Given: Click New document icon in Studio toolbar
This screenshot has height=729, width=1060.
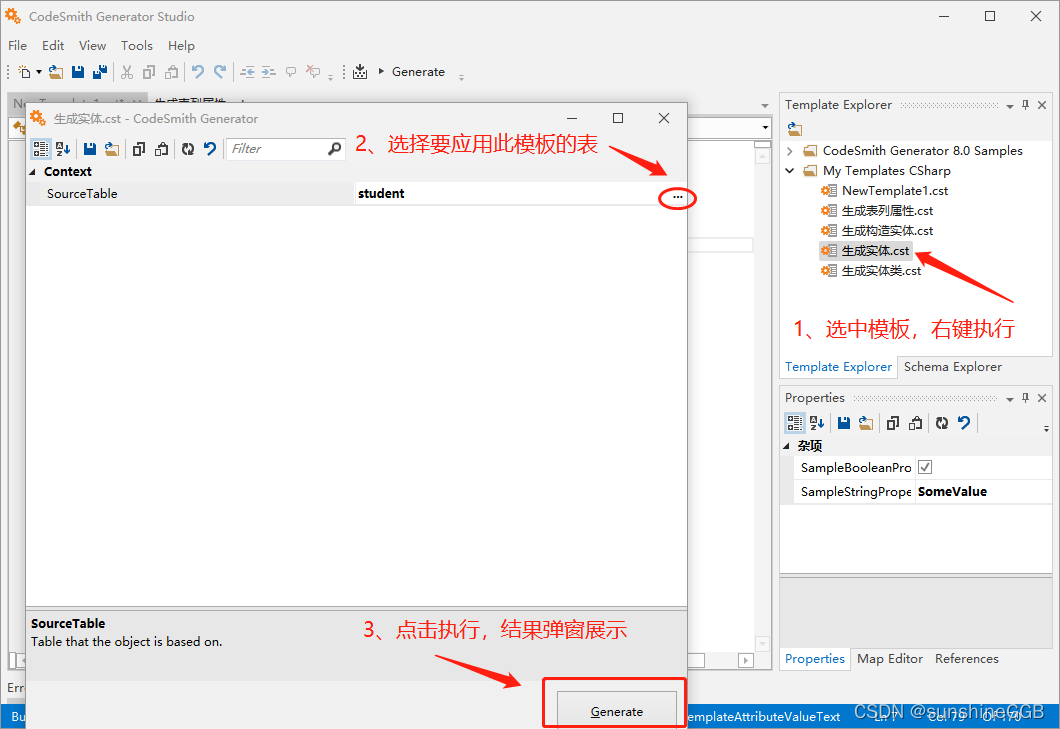Looking at the screenshot, I should tap(24, 72).
